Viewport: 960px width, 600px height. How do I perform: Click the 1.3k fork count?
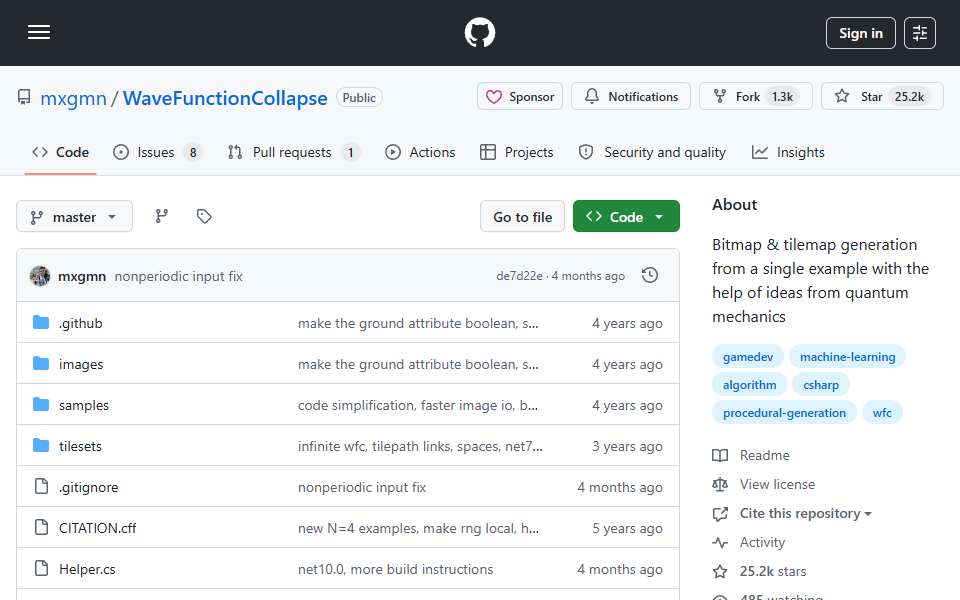(x=782, y=97)
